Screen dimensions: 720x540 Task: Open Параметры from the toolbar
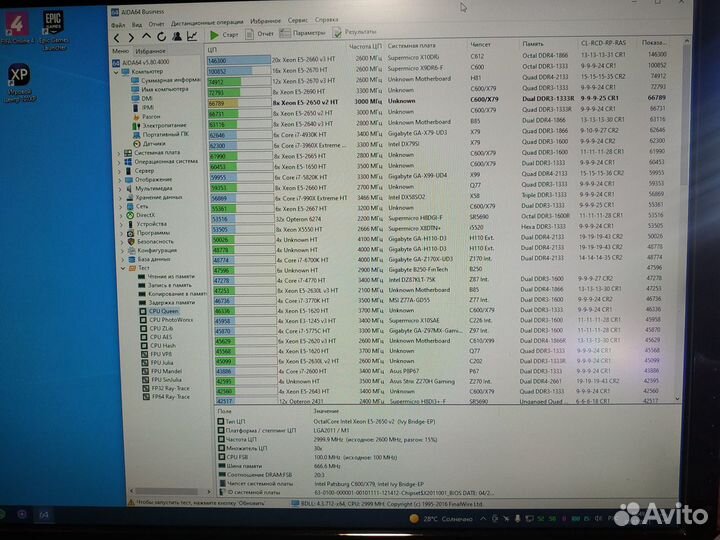303,33
